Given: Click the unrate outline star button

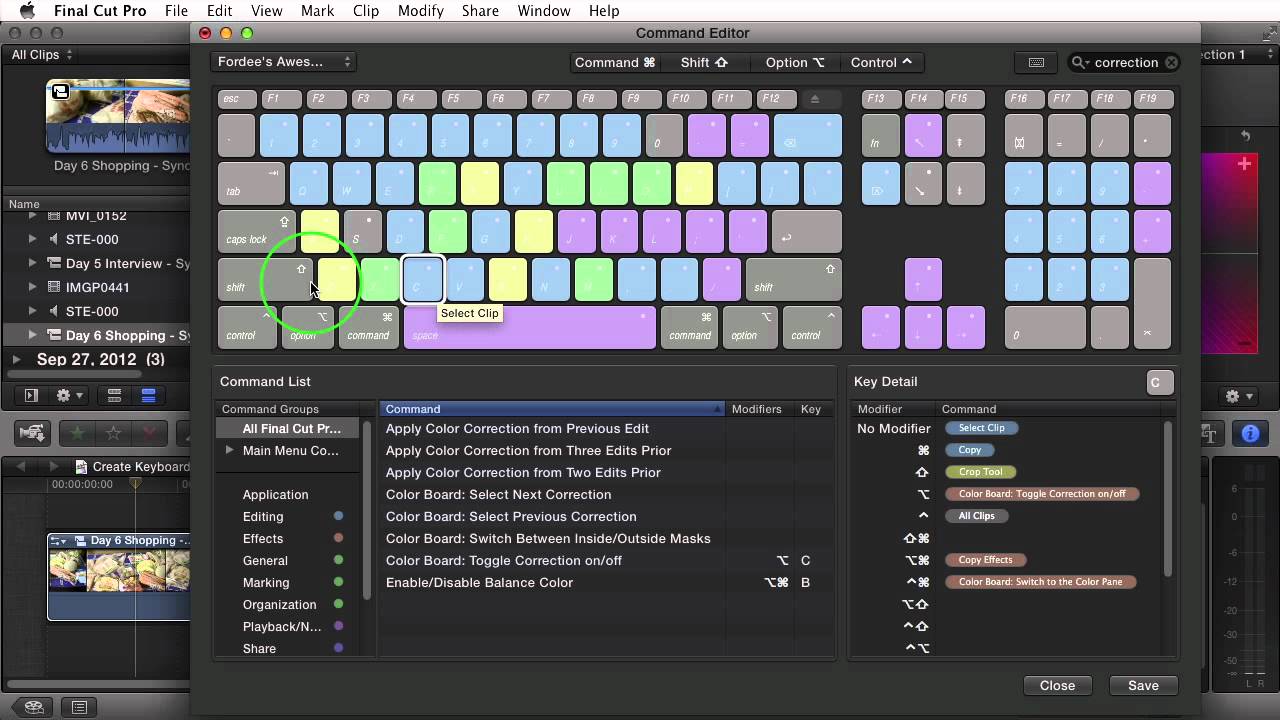Looking at the screenshot, I should tap(114, 434).
